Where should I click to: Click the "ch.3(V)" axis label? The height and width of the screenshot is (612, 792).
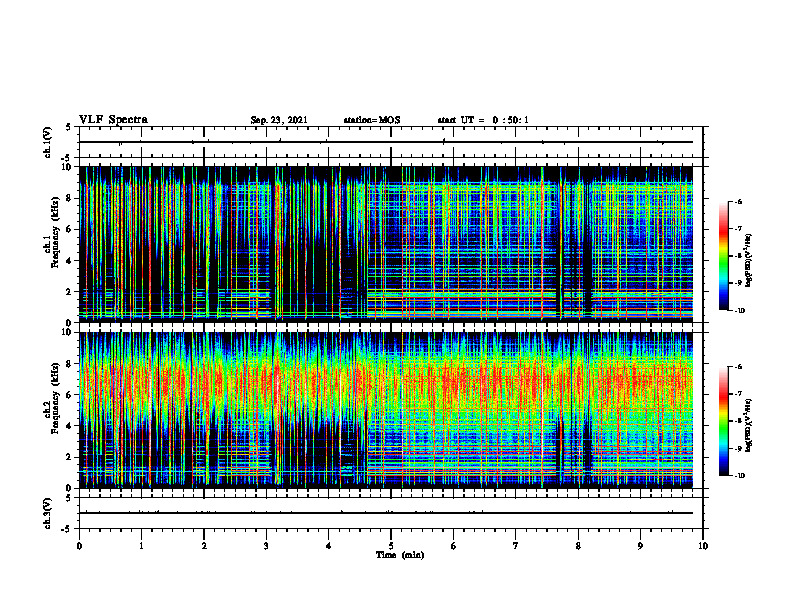(x=48, y=513)
